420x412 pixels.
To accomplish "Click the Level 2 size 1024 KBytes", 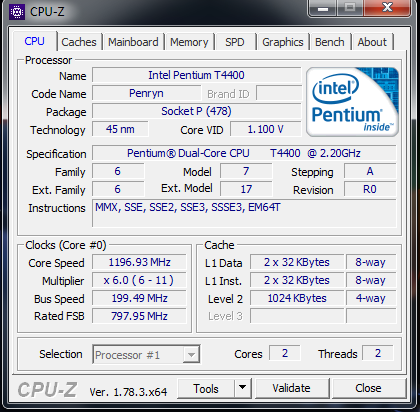I will pos(297,298).
